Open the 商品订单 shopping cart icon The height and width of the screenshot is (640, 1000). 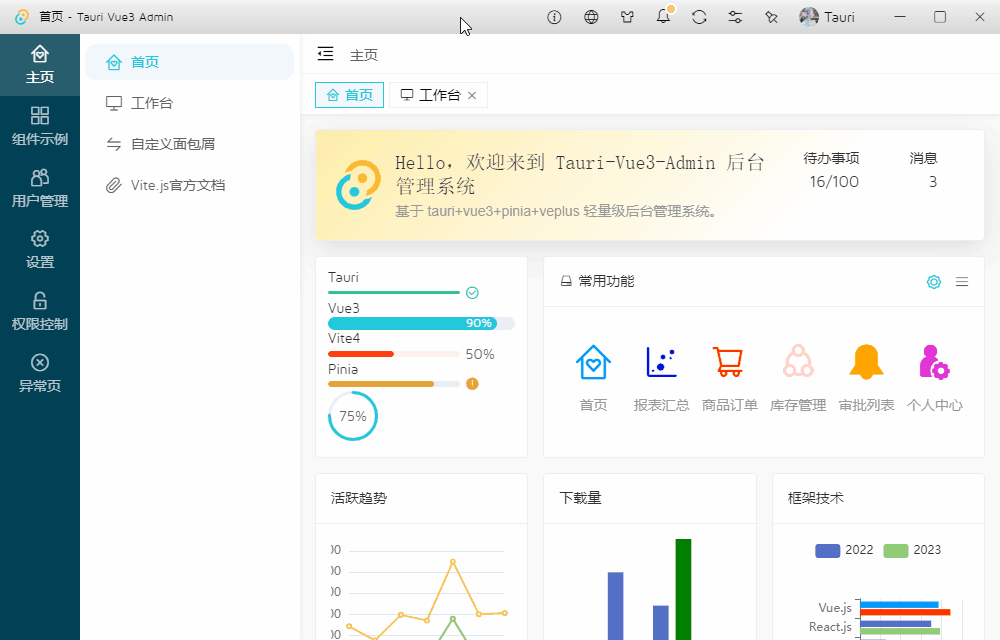click(x=729, y=362)
